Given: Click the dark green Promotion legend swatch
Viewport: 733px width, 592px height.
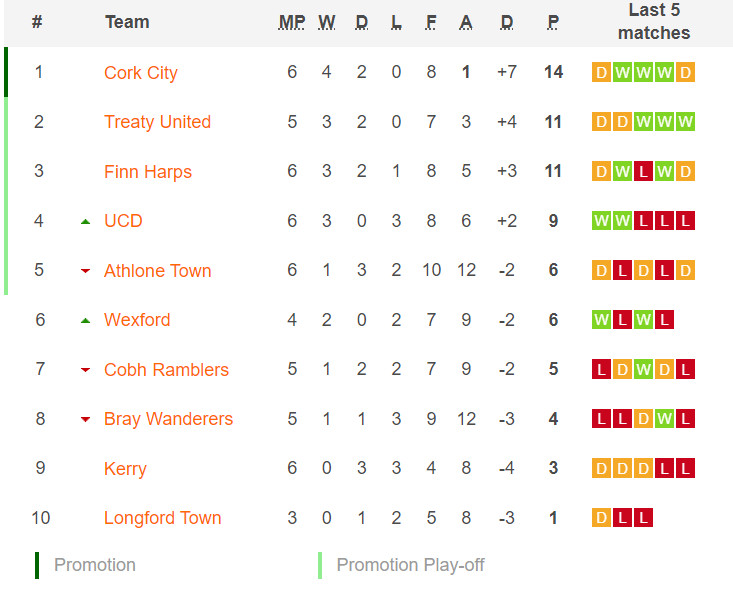Looking at the screenshot, I should click(37, 565).
